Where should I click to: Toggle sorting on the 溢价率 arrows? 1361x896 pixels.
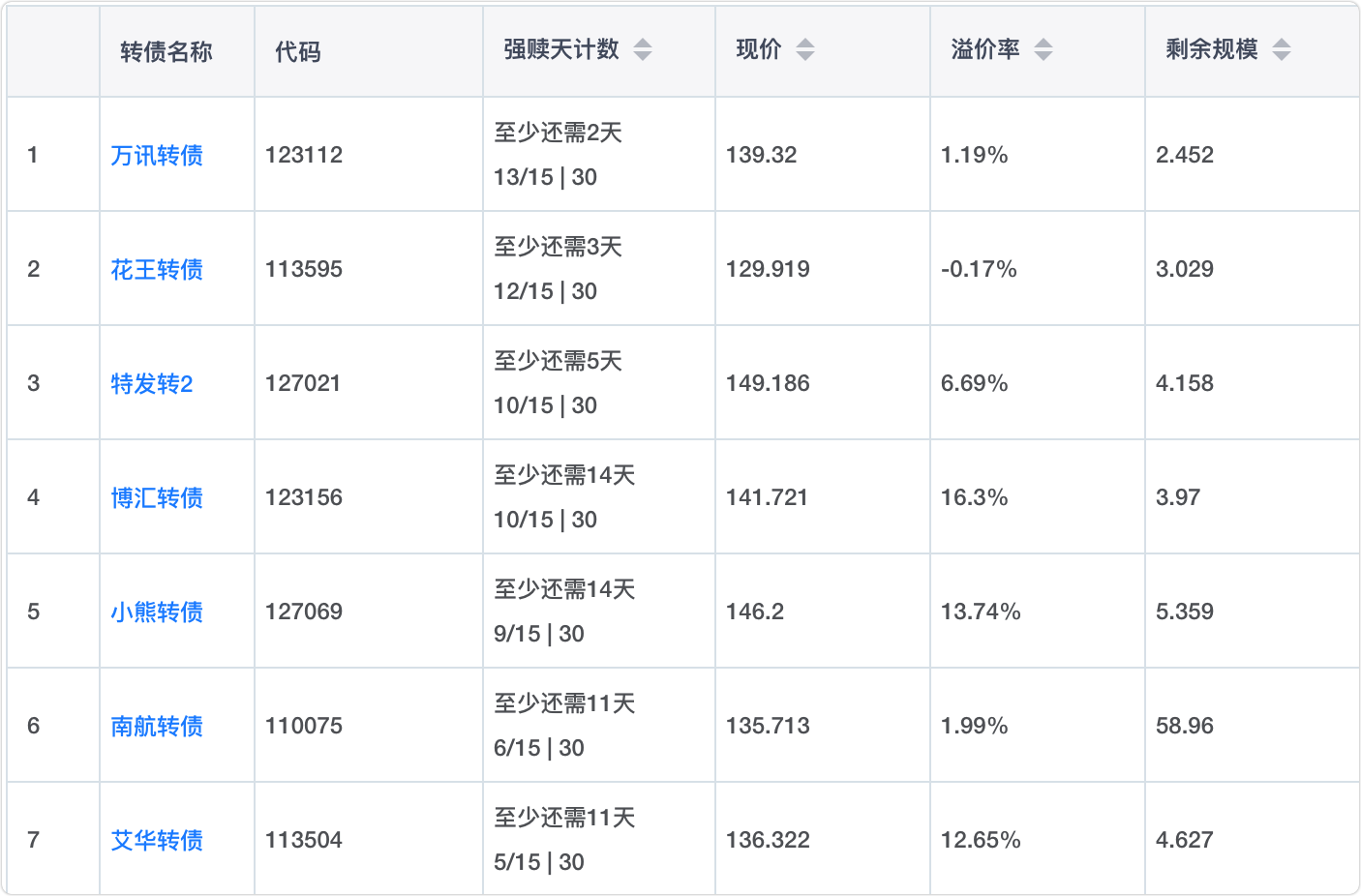tap(1043, 49)
